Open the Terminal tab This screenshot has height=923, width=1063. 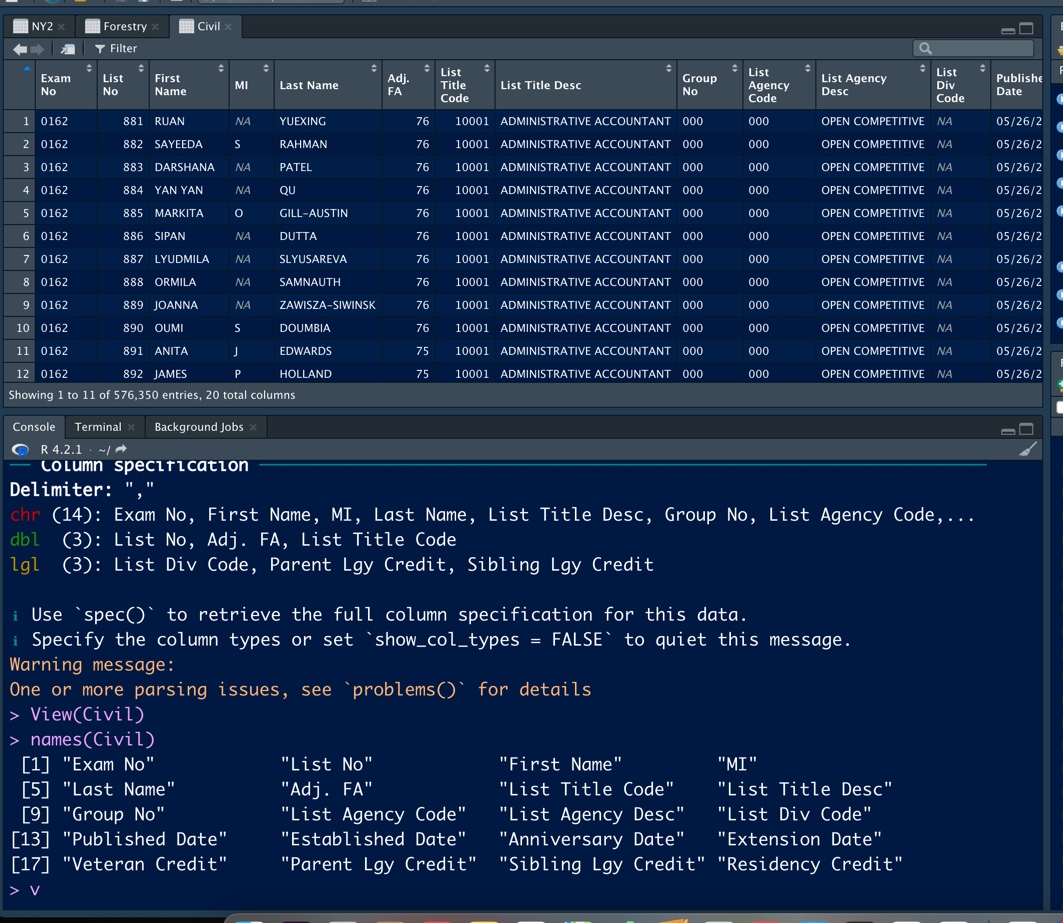[x=98, y=427]
